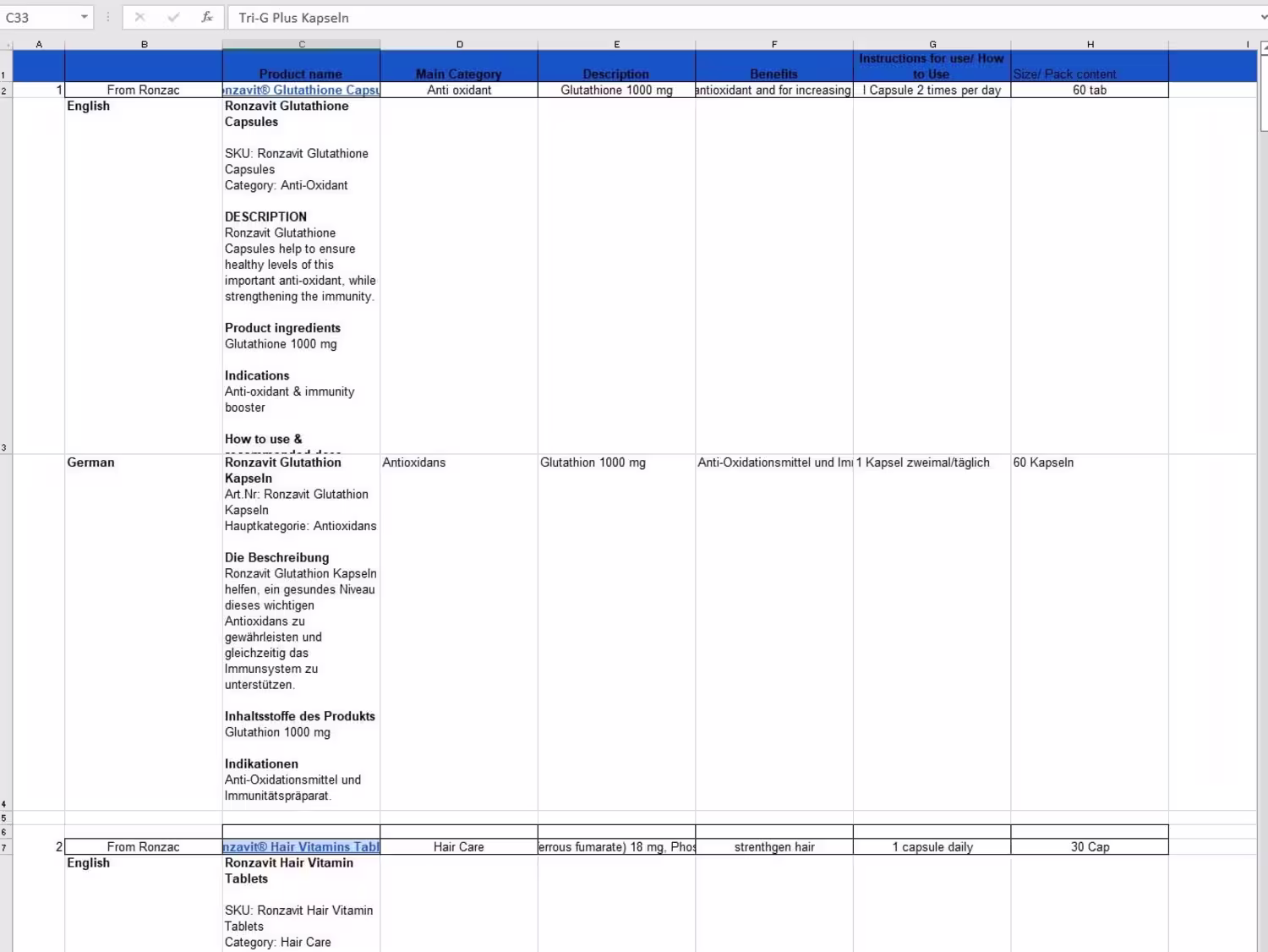Cancel the formula bar entry
This screenshot has height=952, width=1268.
tap(140, 17)
